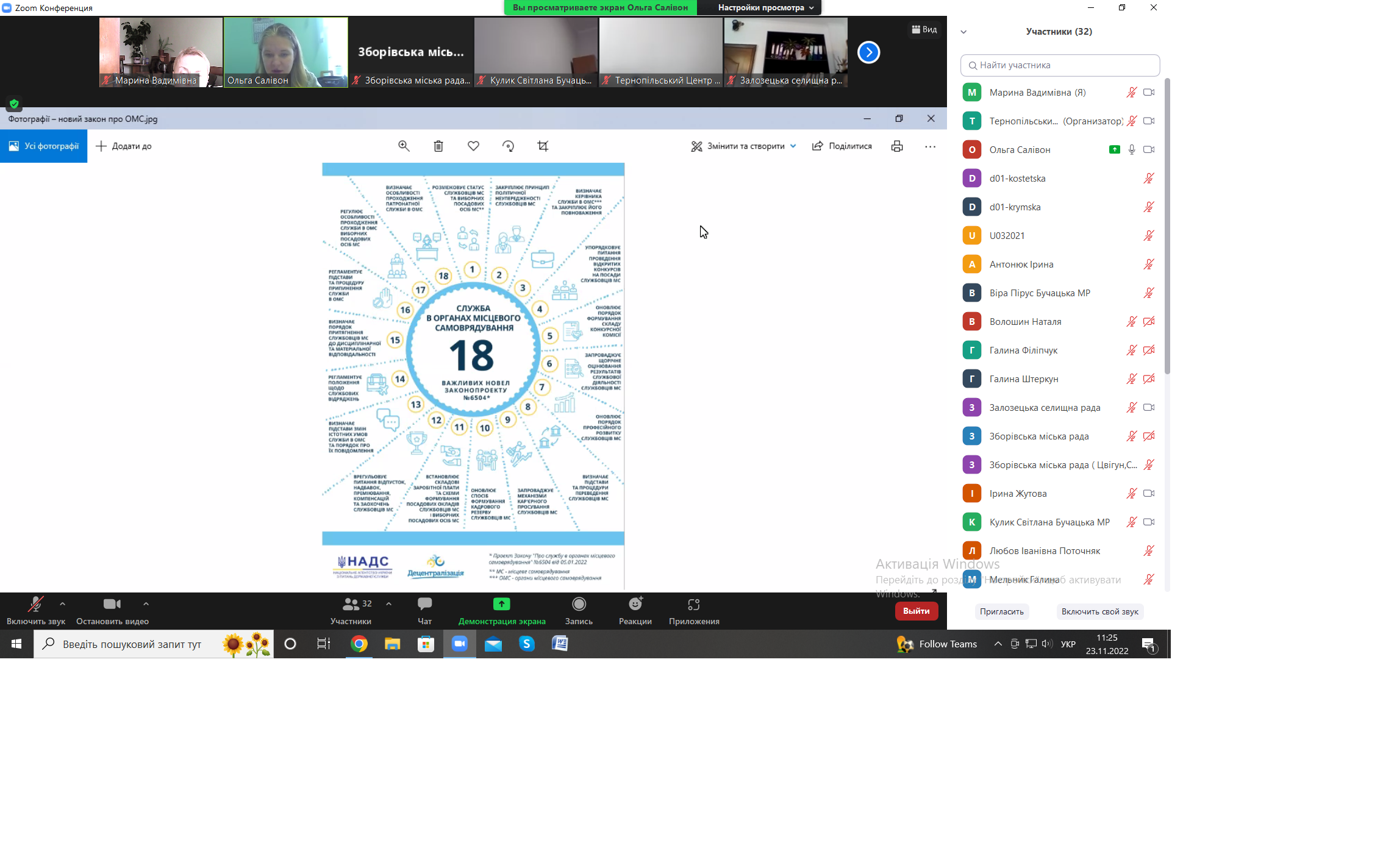Select Залозецька селищна video thumbnail

tap(785, 52)
